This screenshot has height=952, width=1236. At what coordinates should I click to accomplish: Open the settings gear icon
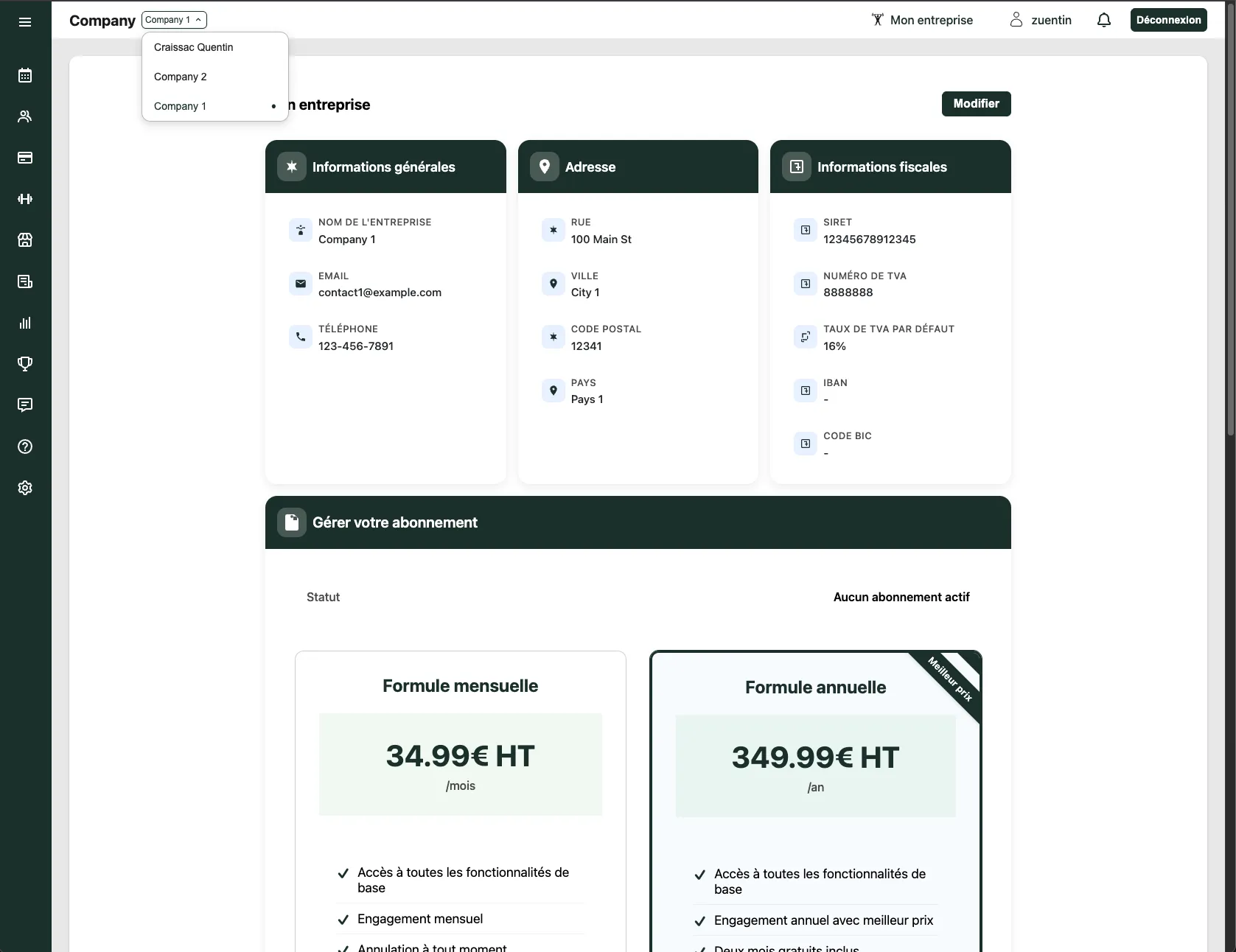[25, 488]
